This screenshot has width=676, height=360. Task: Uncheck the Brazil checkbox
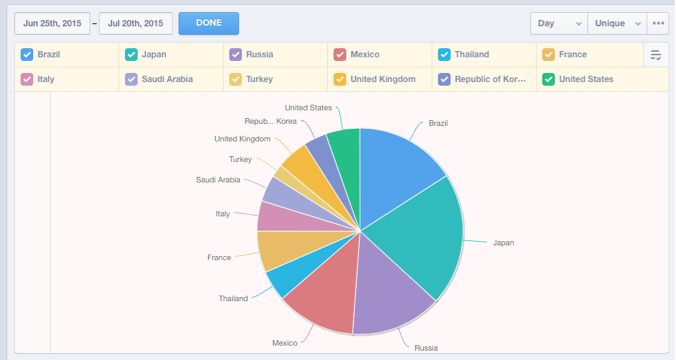(x=27, y=55)
